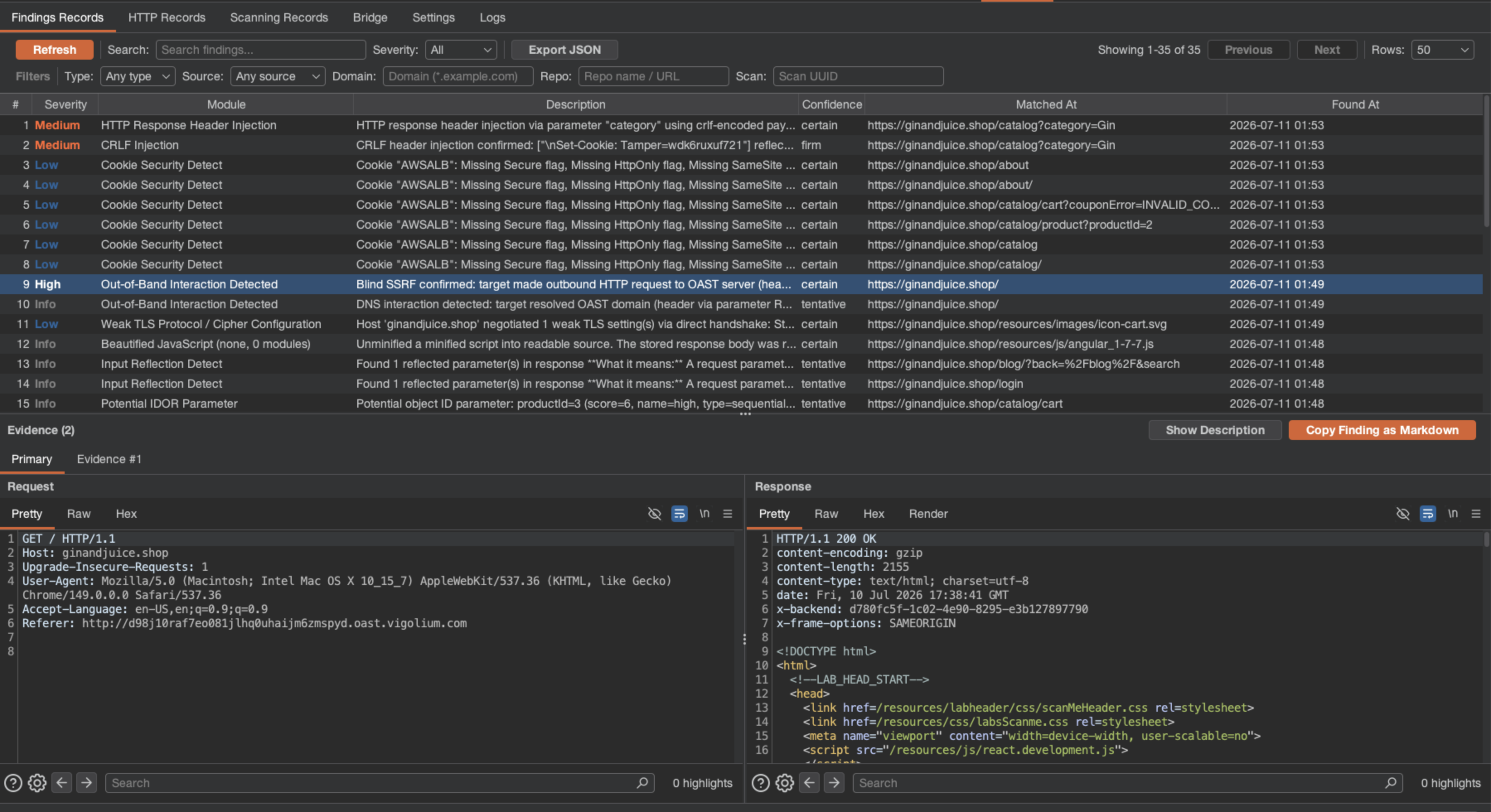Open Request search settings gear
1491x812 pixels.
click(x=37, y=783)
